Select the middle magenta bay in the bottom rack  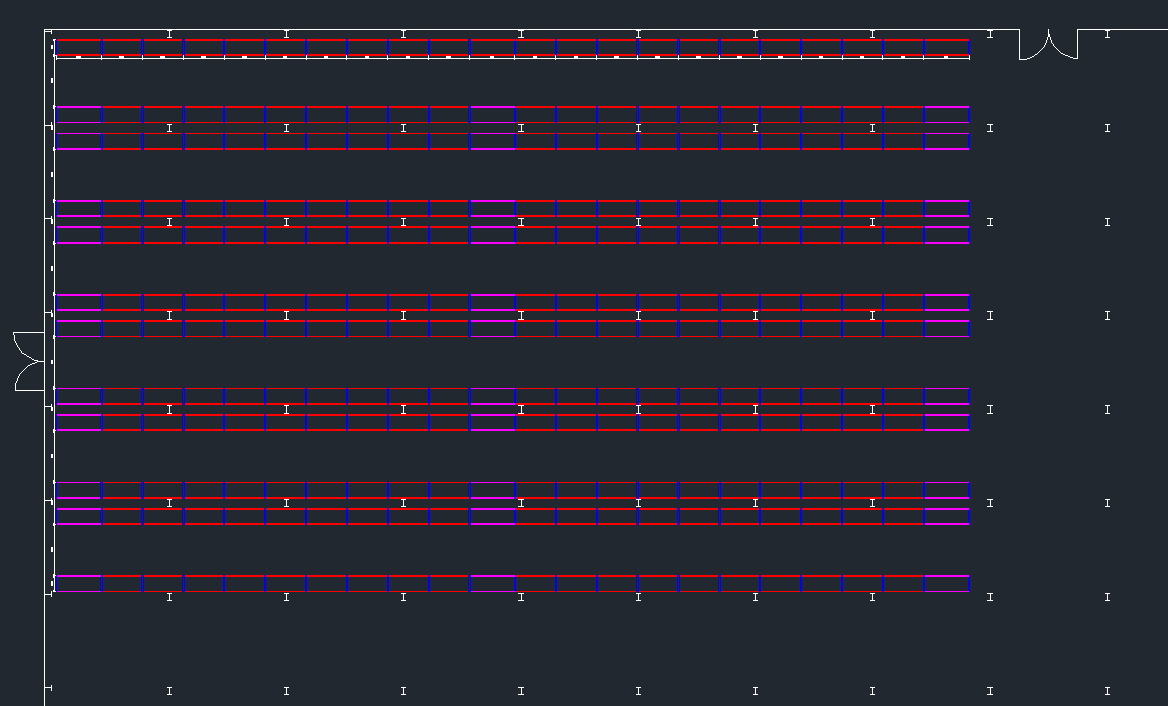coord(492,583)
